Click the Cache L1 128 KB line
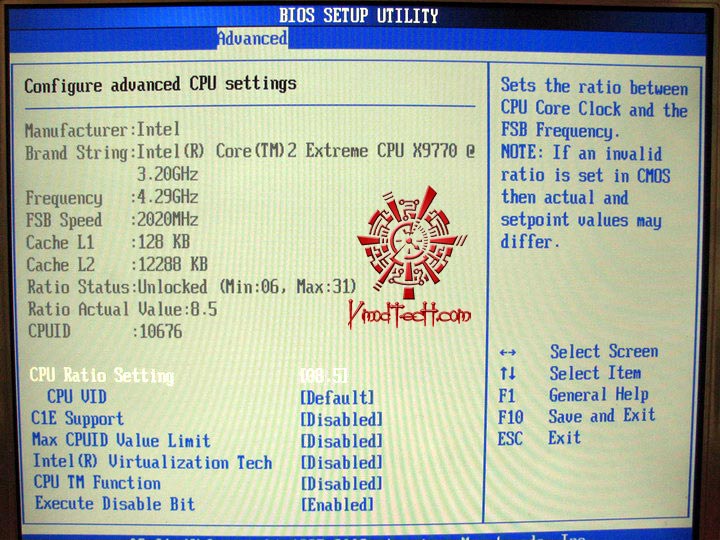This screenshot has height=540, width=720. [x=108, y=242]
